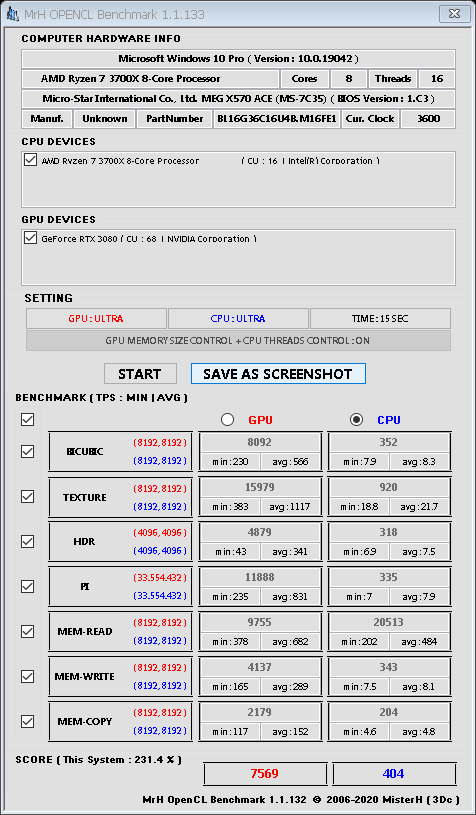Toggle the MEM-READ benchmark checkbox
This screenshot has height=815, width=476.
click(x=28, y=632)
